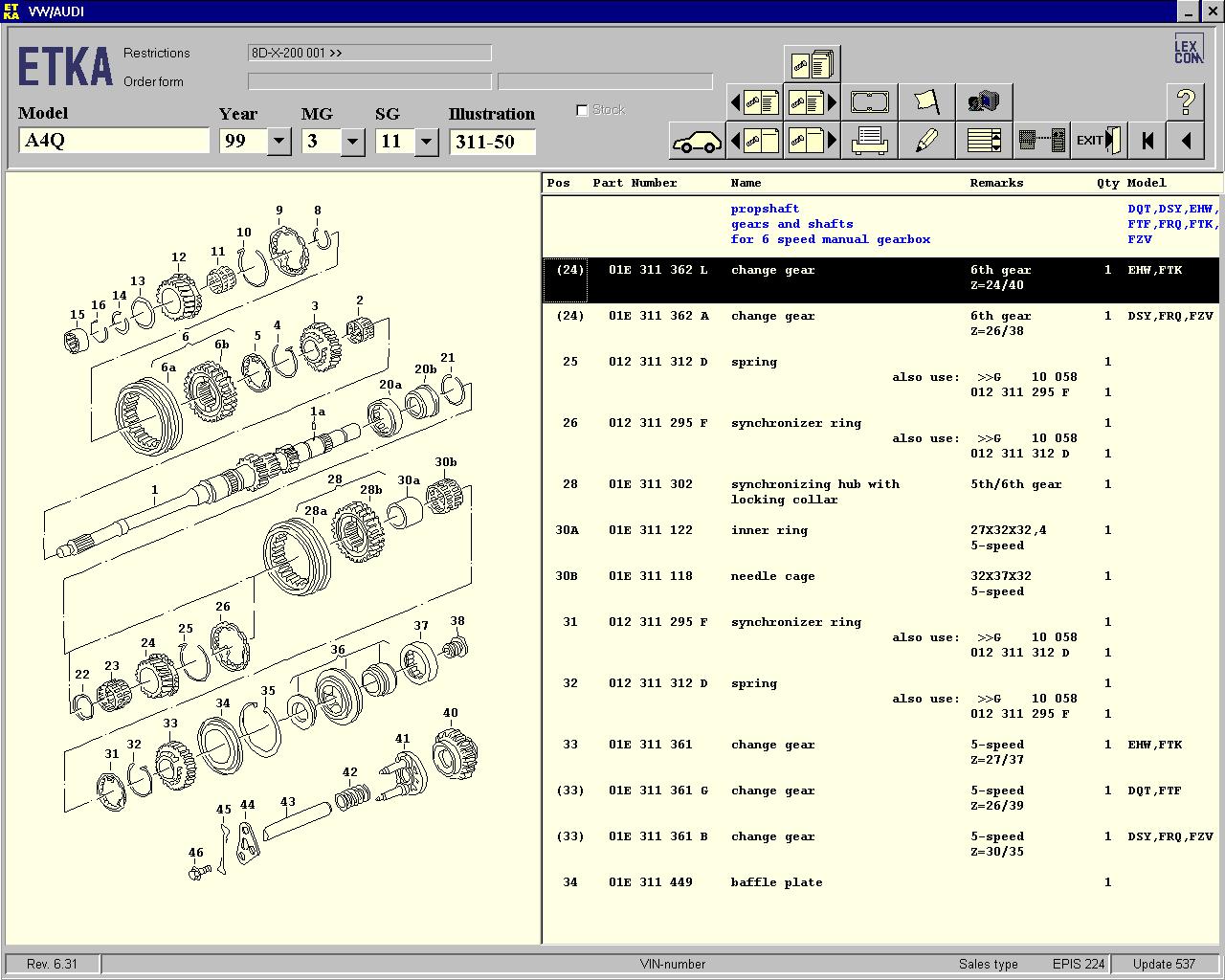
Task: Click the Model field showing A4Q
Action: (x=114, y=141)
